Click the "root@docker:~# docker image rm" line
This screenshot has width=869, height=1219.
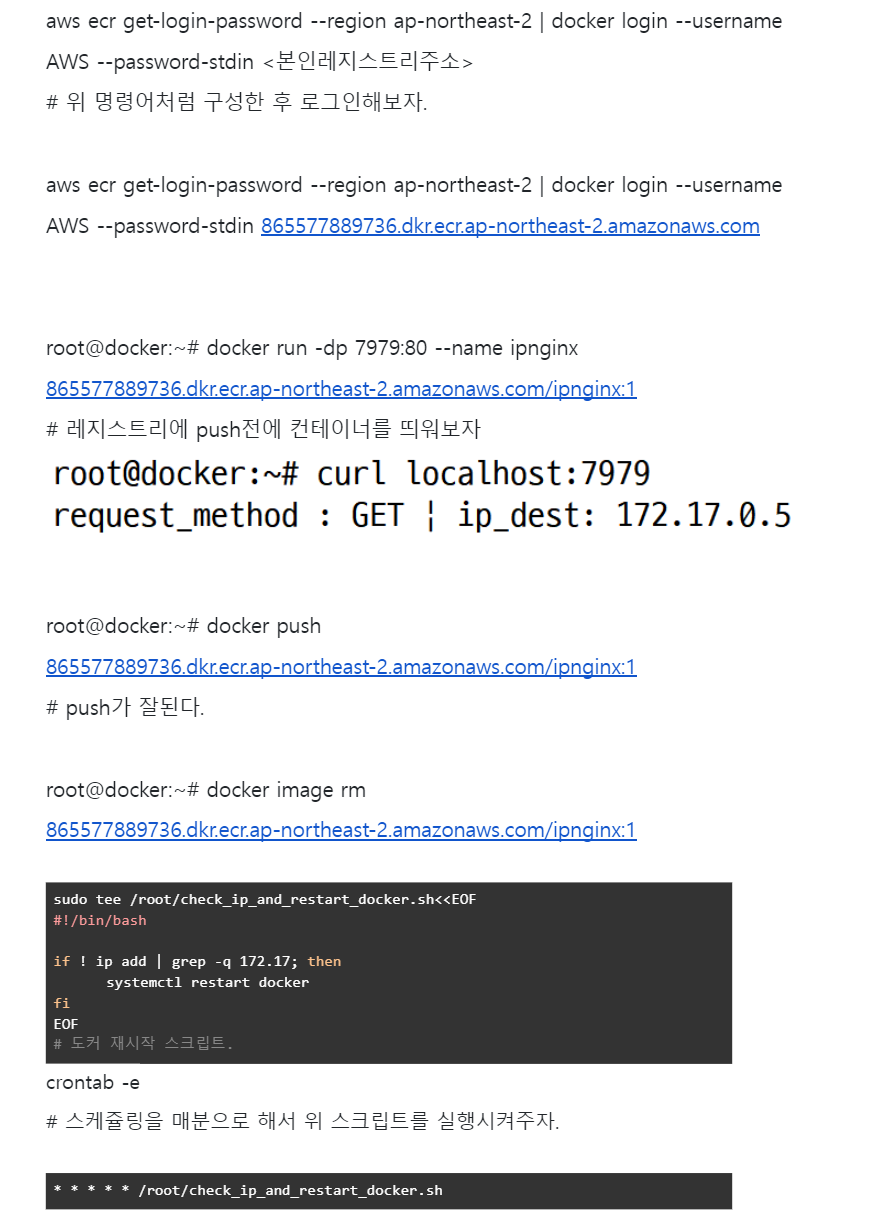[206, 790]
